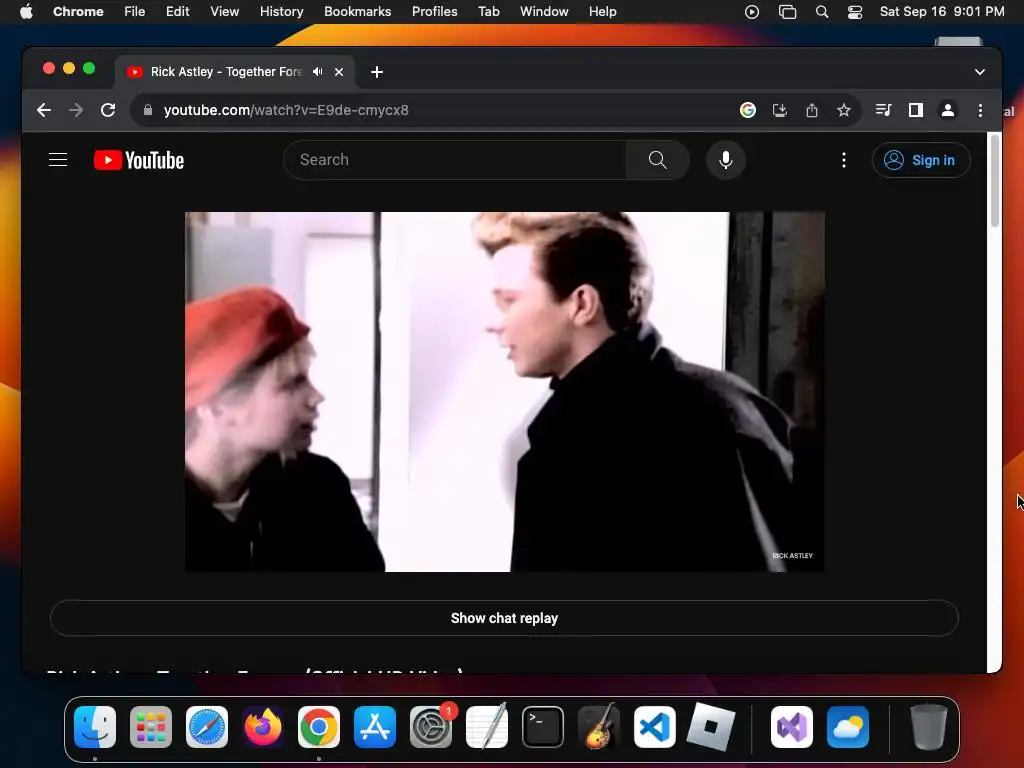Open the Apple menu
Image resolution: width=1024 pixels, height=768 pixels.
click(x=25, y=12)
